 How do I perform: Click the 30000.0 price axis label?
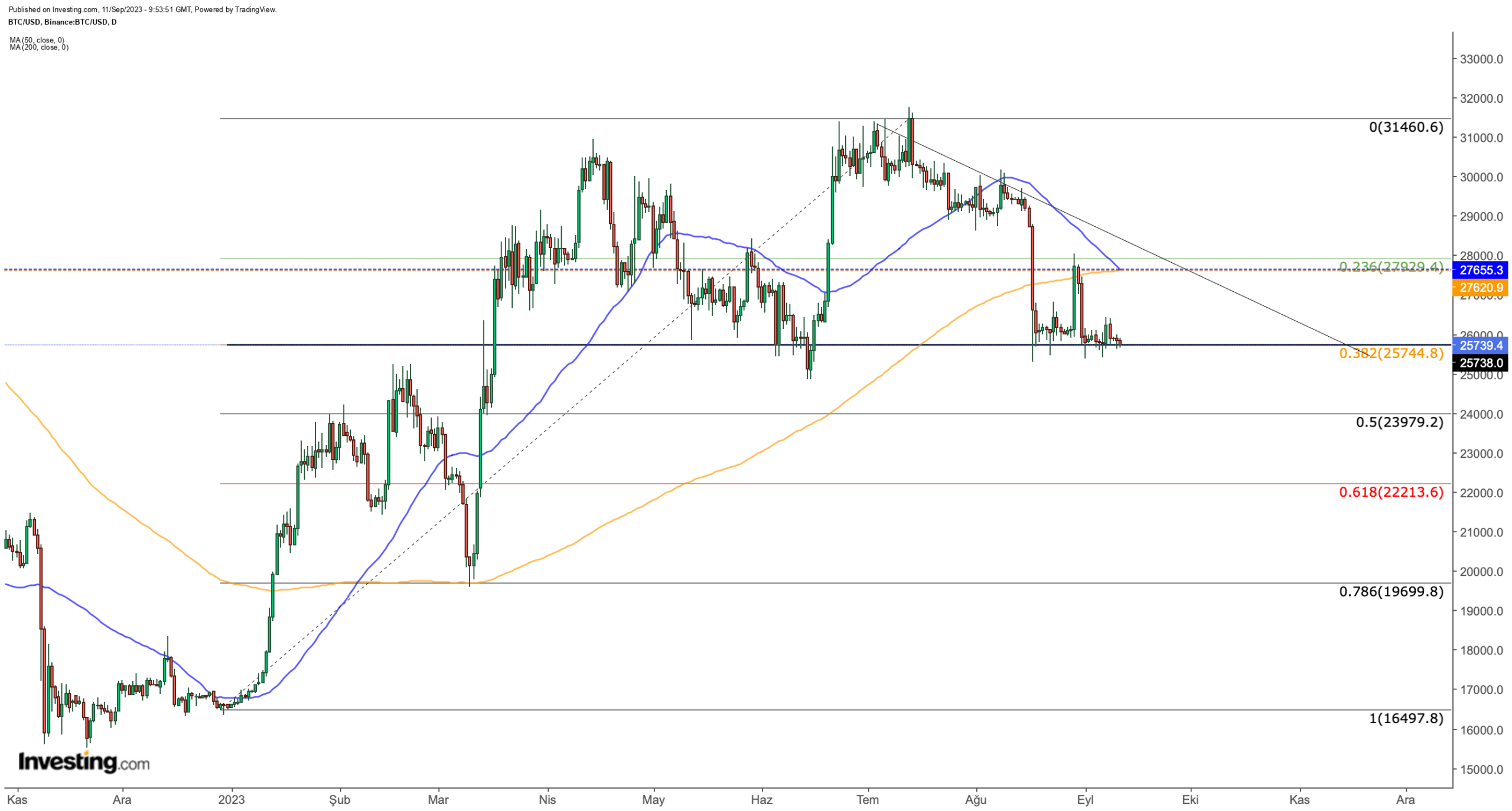(x=1481, y=177)
